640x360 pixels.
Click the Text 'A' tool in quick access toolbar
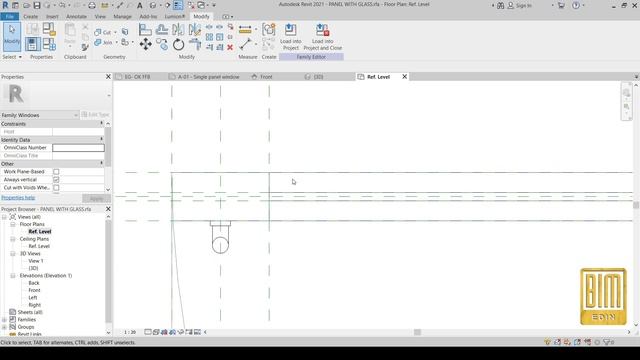click(140, 5)
